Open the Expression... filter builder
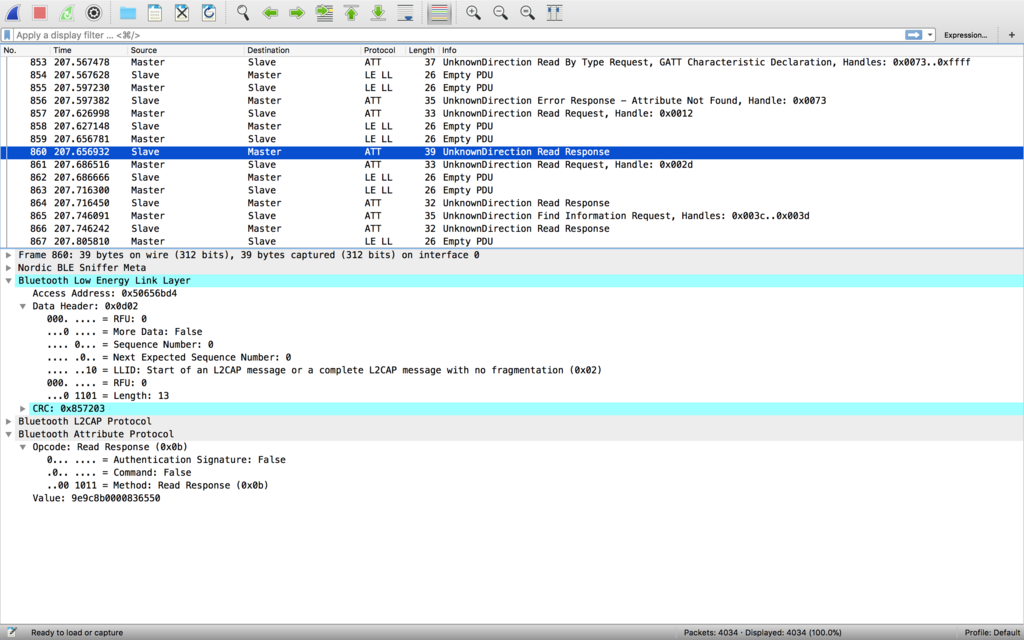 click(x=965, y=35)
